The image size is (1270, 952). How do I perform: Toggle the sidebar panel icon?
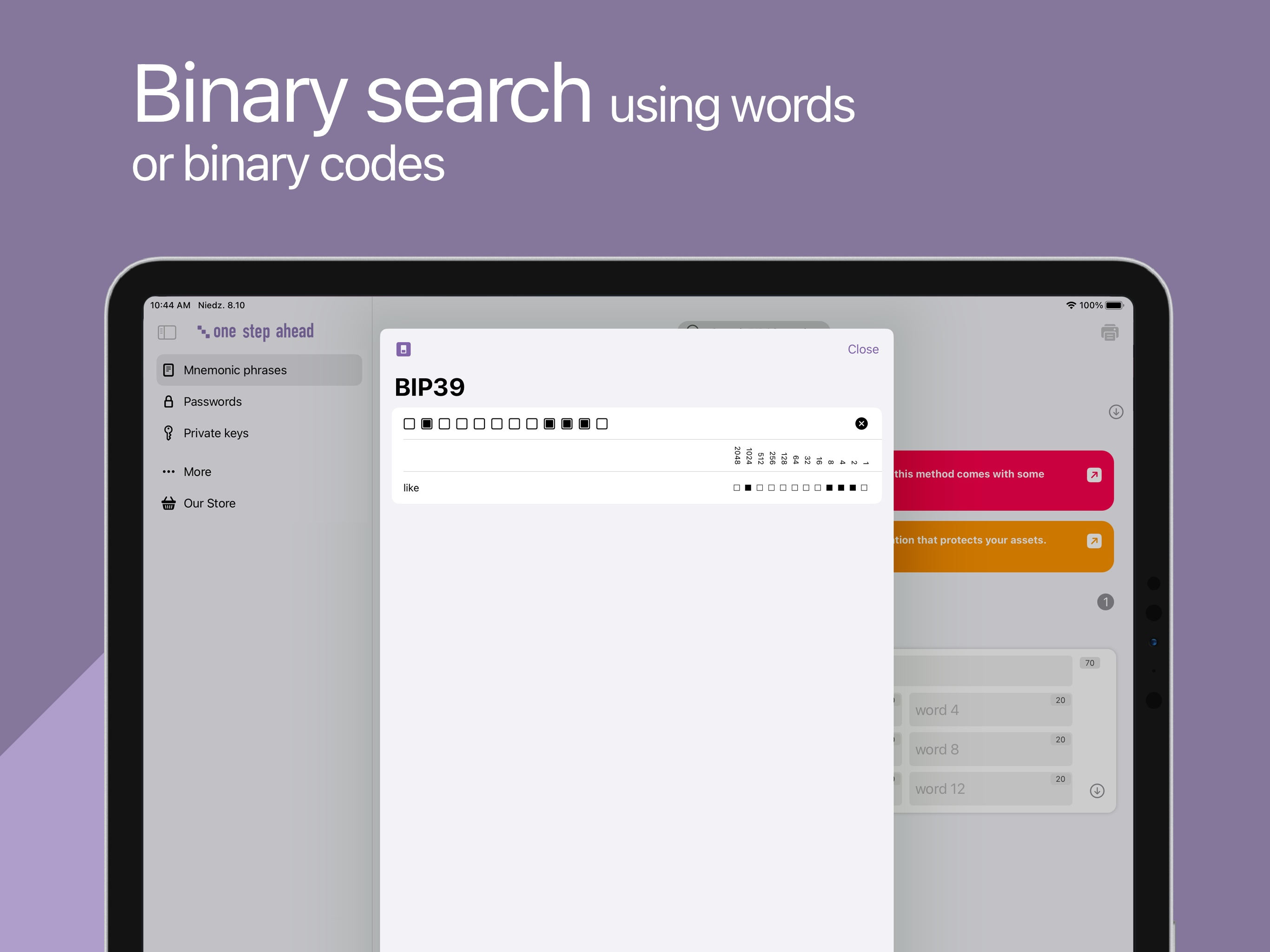point(166,332)
